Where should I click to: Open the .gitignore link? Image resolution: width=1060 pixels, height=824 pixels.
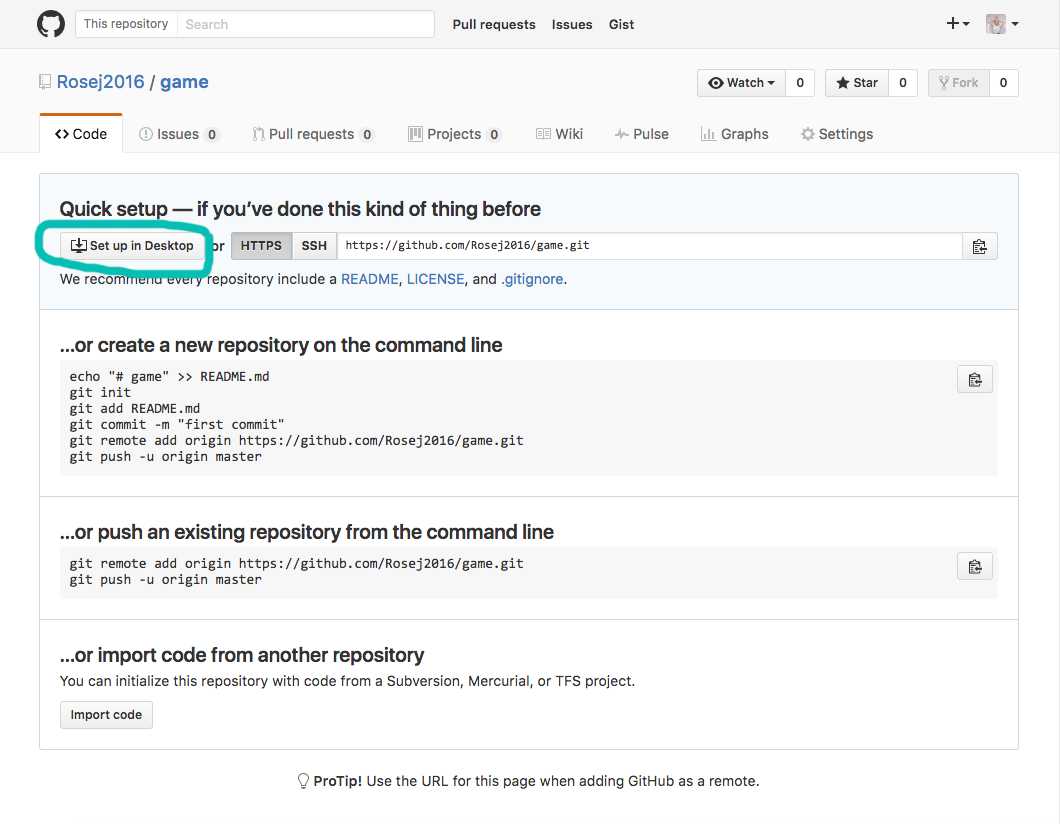[532, 279]
